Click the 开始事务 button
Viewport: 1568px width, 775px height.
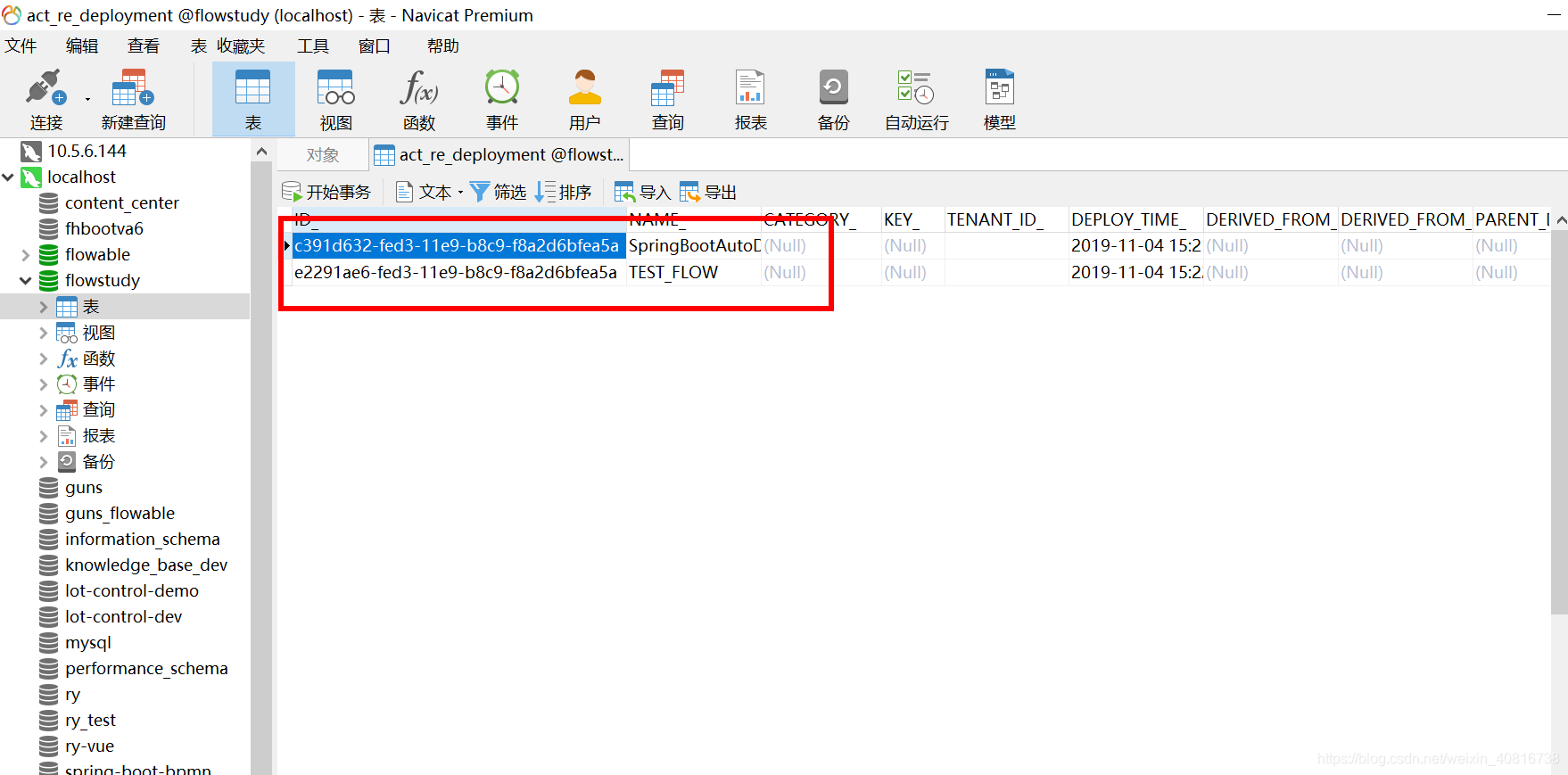pos(326,192)
